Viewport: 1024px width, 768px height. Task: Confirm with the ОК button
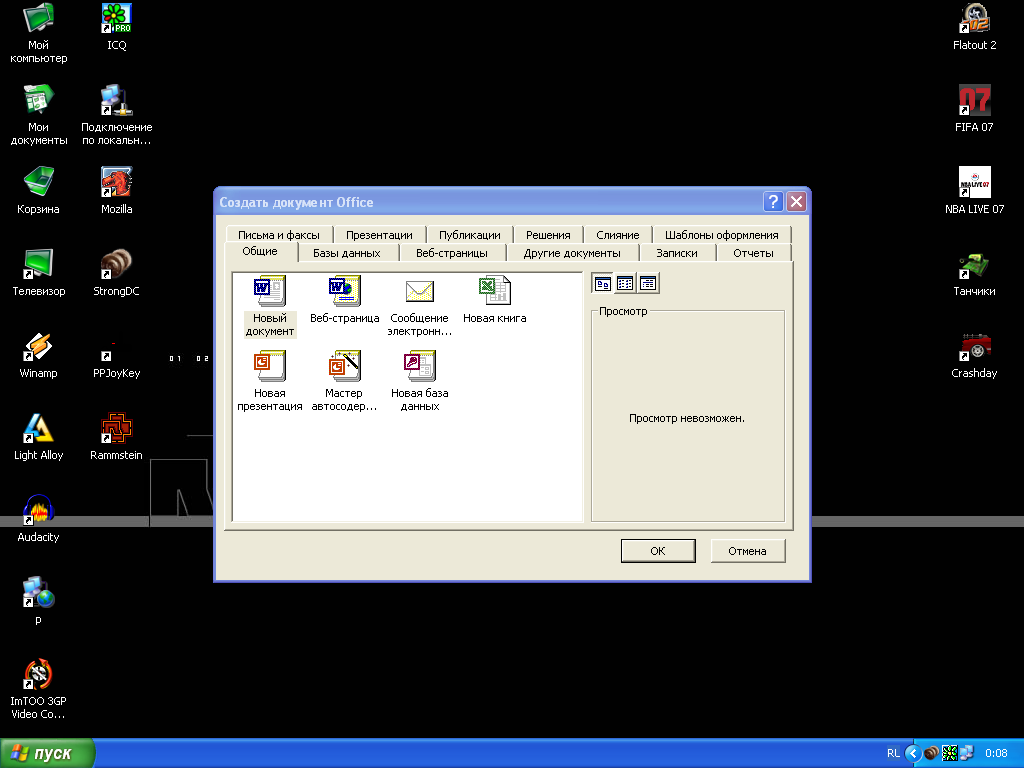coord(658,551)
